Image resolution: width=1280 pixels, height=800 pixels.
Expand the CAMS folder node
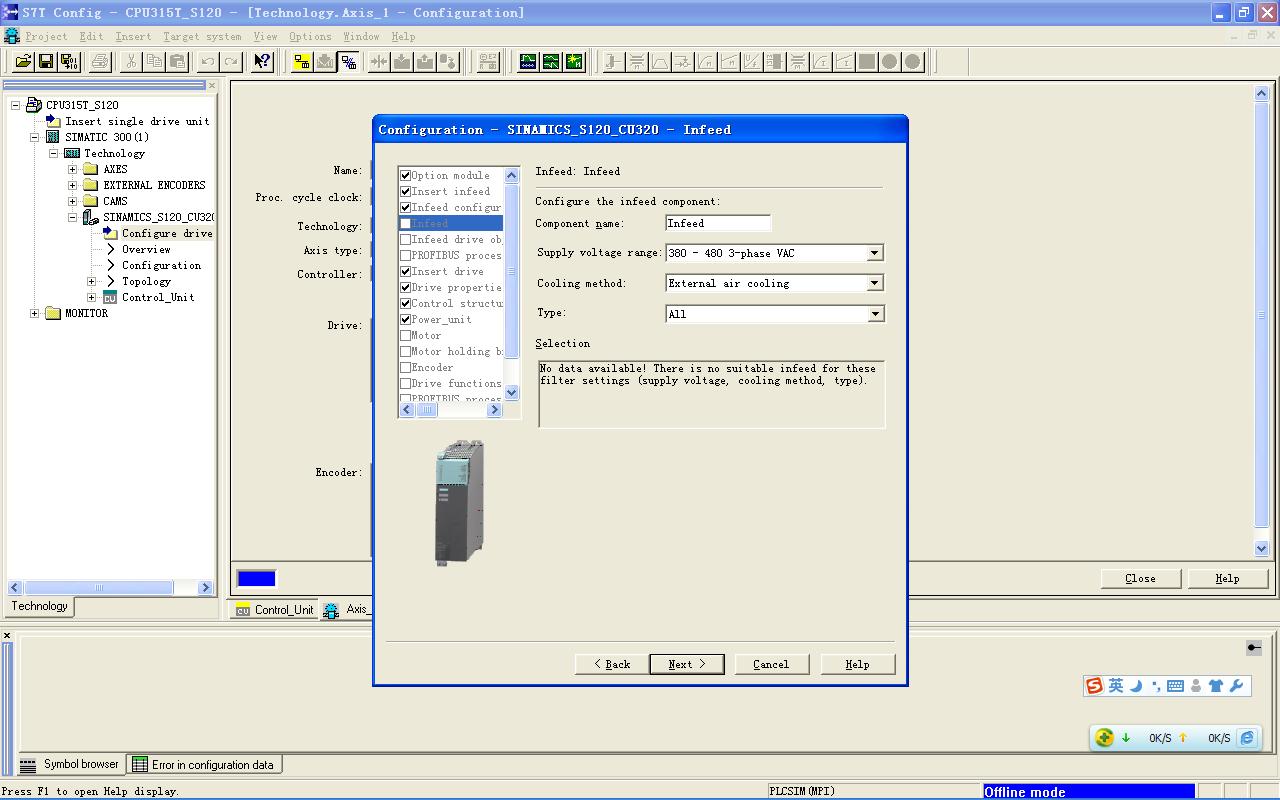[72, 201]
